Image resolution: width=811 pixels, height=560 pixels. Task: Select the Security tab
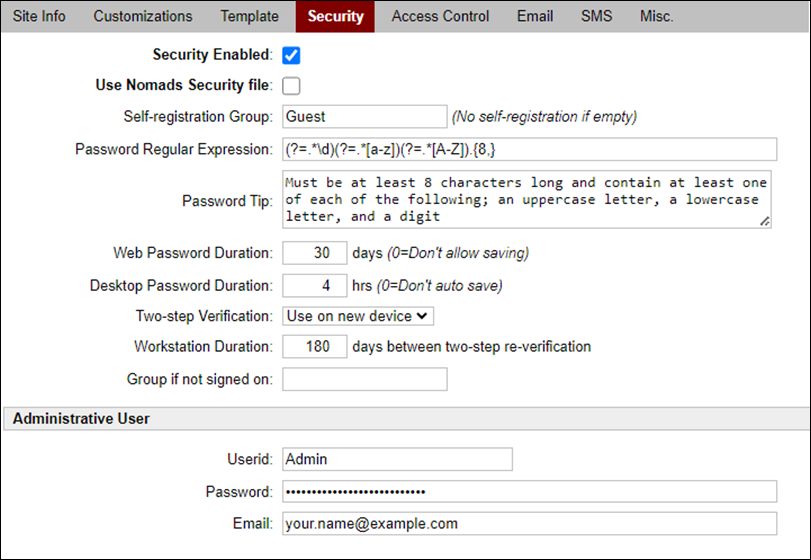click(x=335, y=16)
